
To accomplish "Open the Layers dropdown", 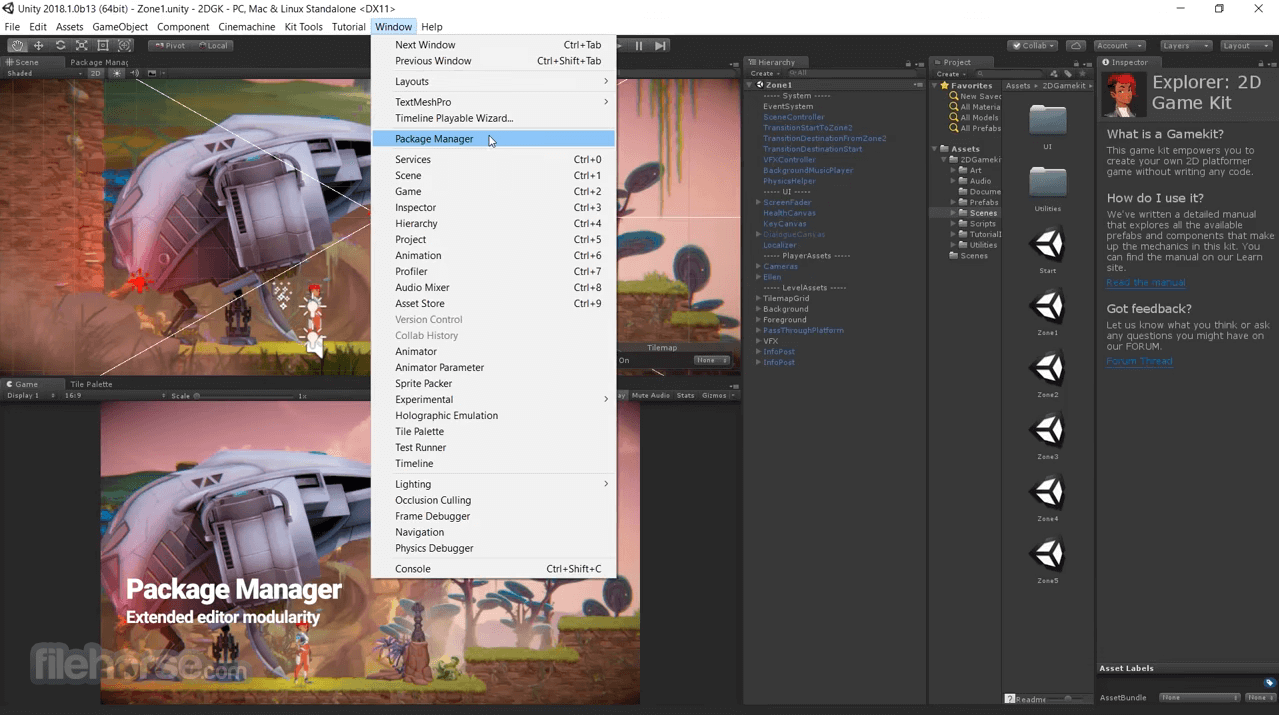I will (1184, 45).
